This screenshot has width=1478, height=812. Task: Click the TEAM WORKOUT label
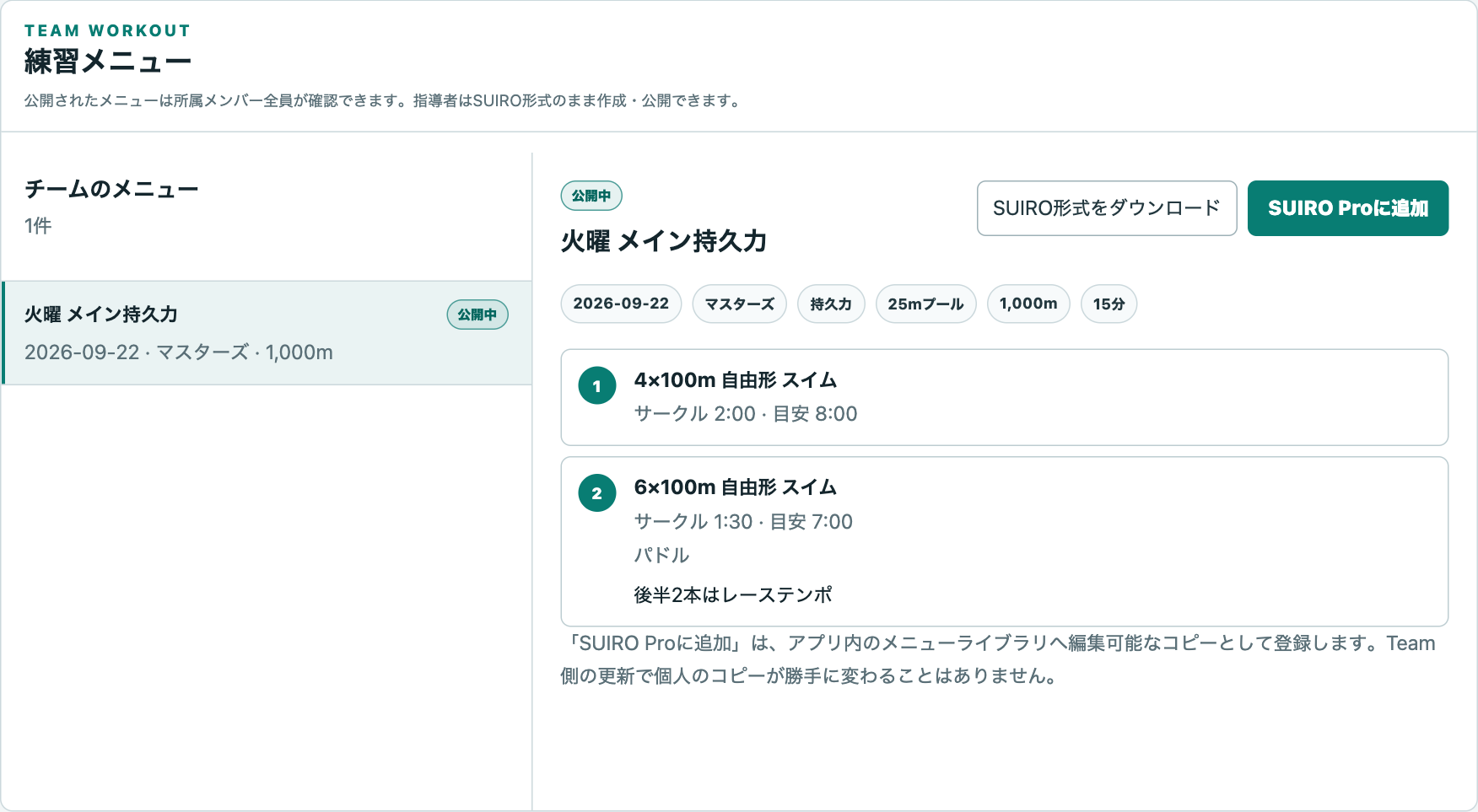point(108,30)
